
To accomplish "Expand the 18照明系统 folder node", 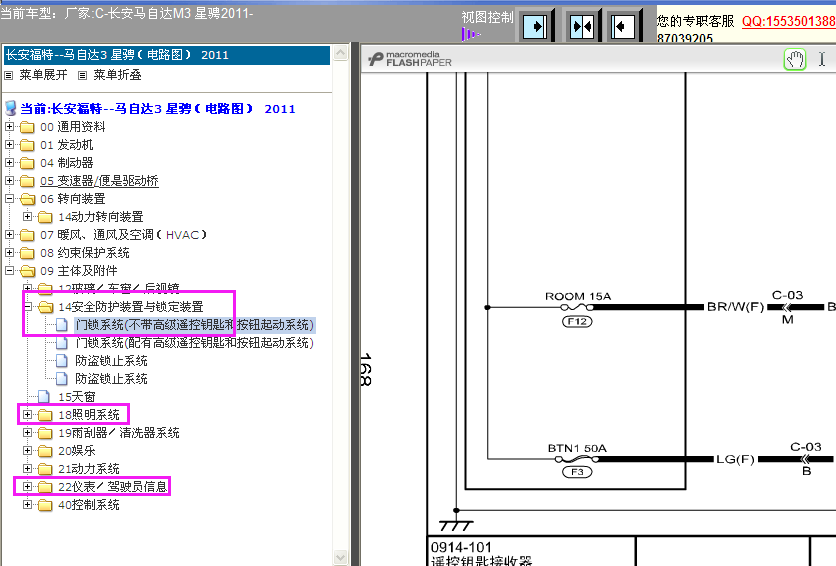I will click(28, 415).
